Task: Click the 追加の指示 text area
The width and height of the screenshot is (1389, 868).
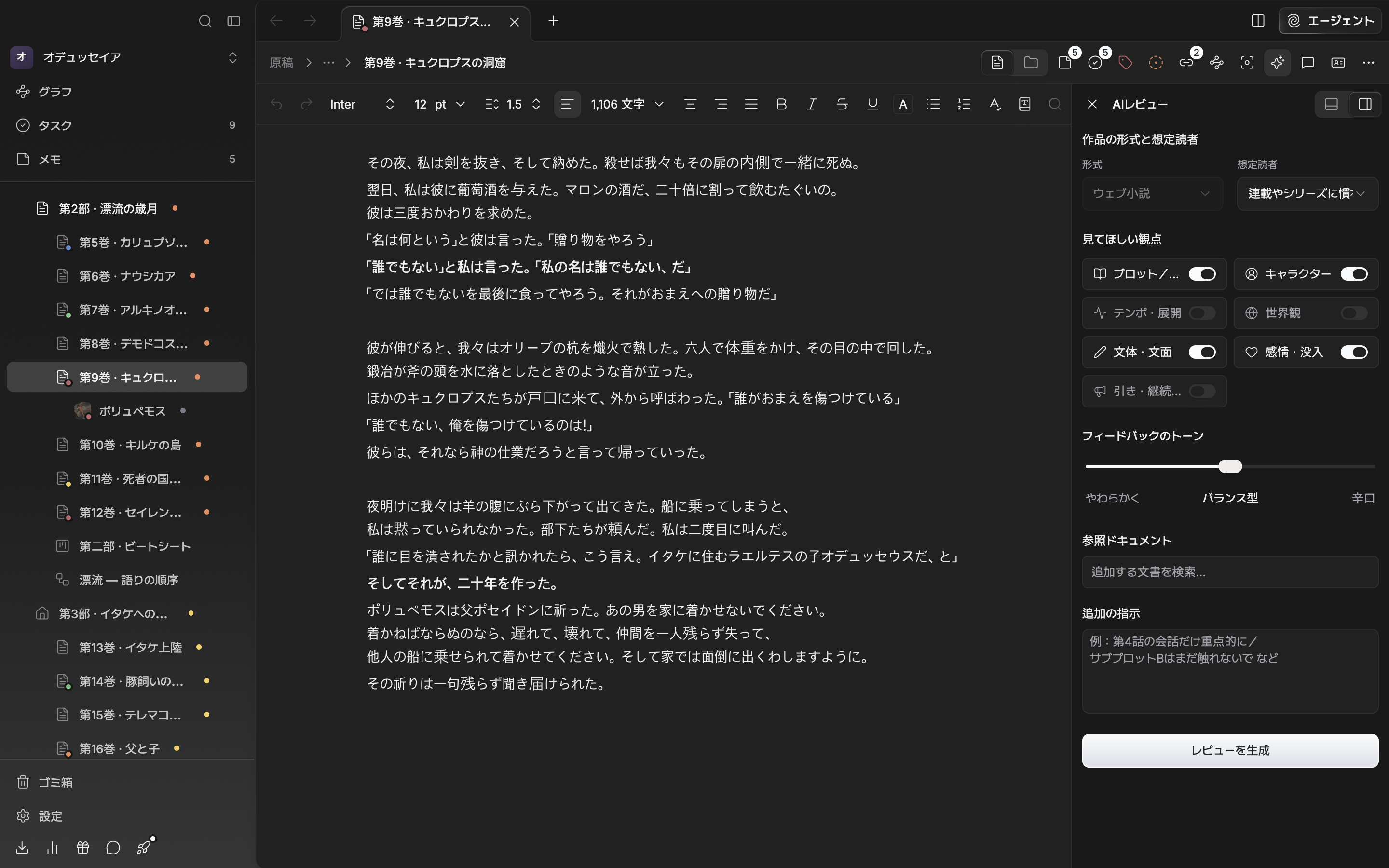Action: click(x=1230, y=671)
